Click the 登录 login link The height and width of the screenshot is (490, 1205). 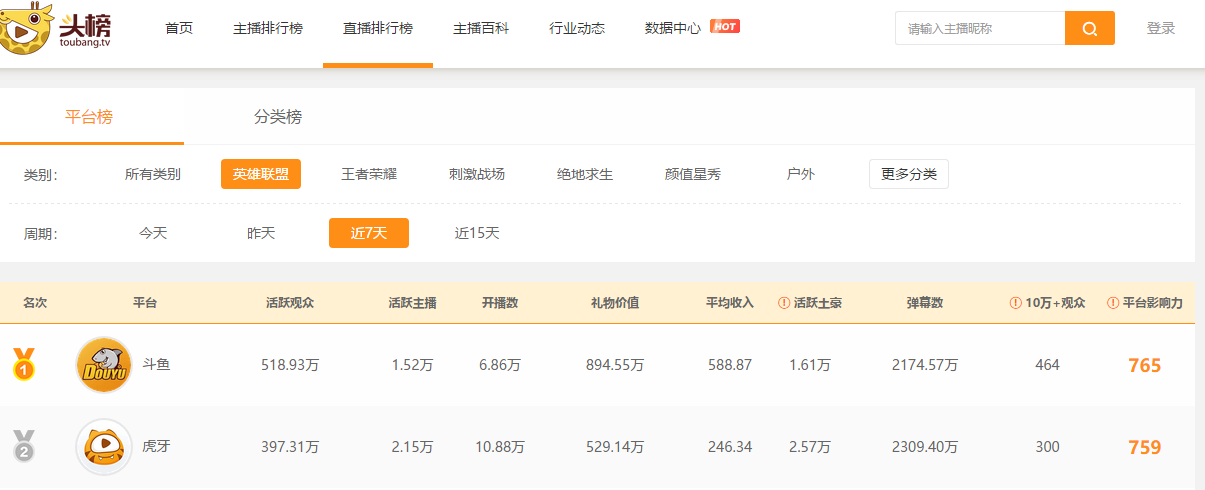(1160, 28)
